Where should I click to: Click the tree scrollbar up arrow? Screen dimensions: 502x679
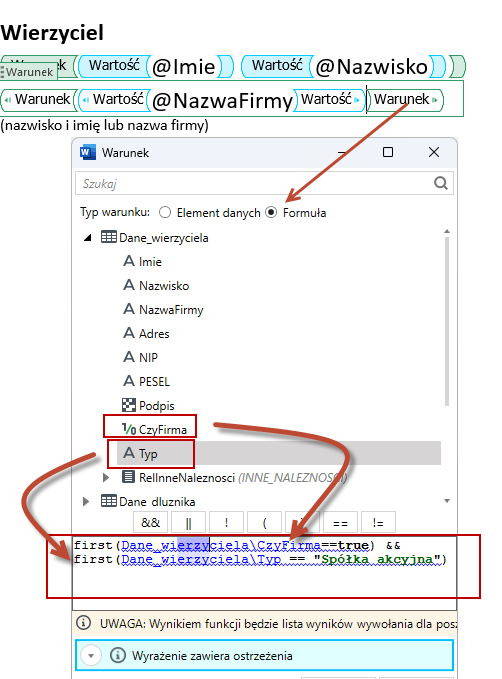447,232
